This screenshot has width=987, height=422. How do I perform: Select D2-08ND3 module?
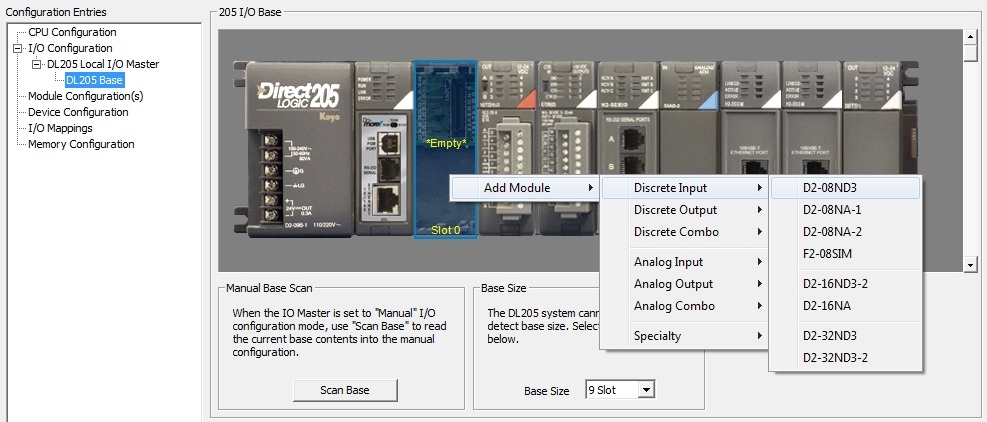point(845,188)
